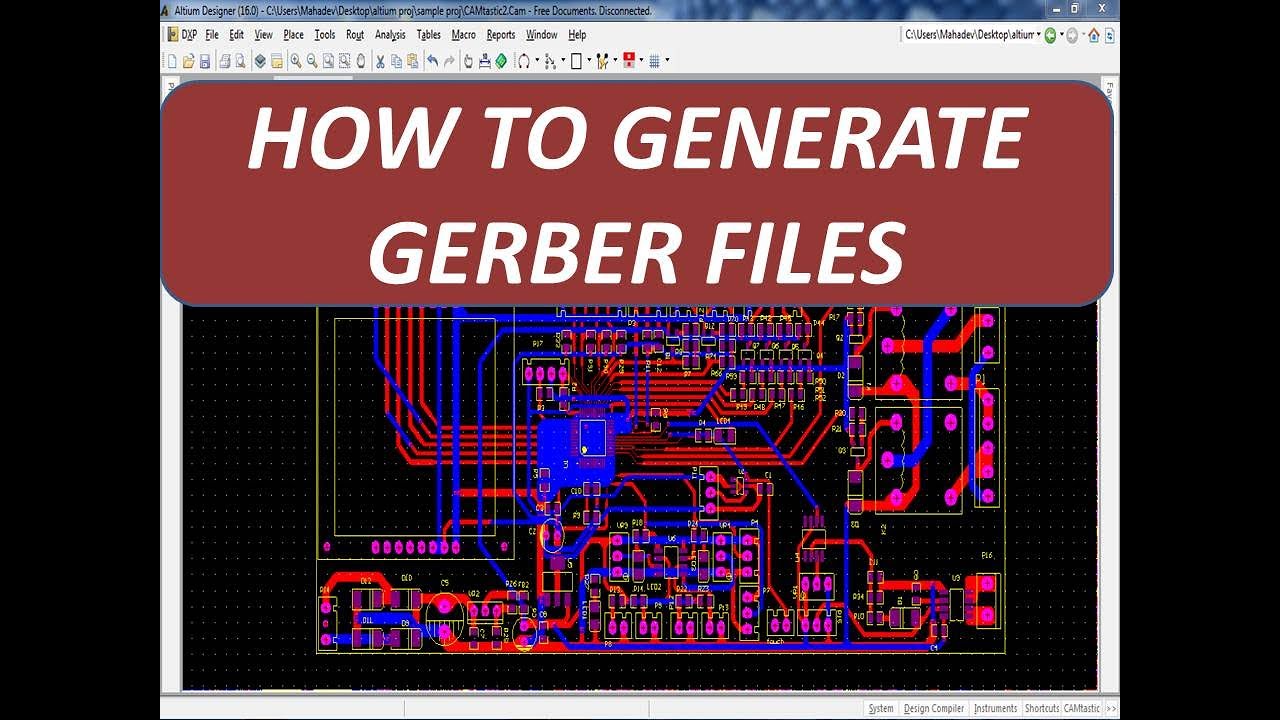Click the Open file folder icon
The image size is (1280, 720).
[188, 61]
